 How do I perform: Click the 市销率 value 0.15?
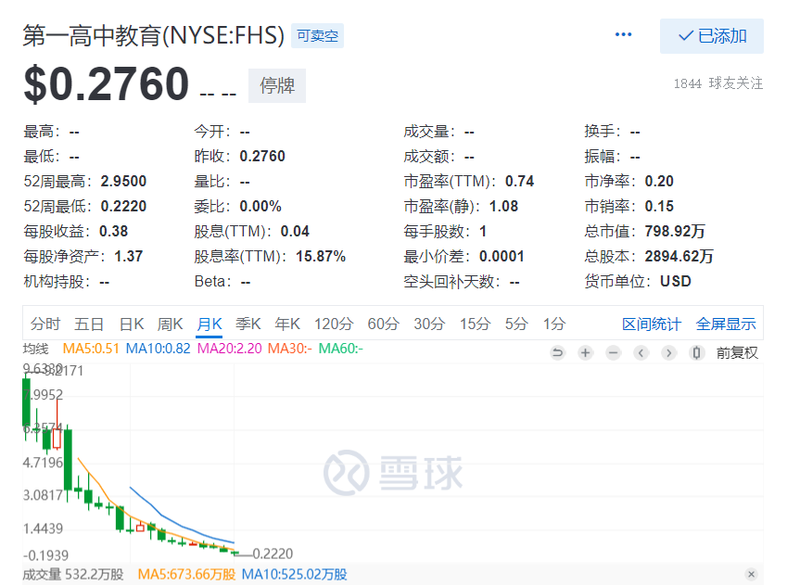(659, 207)
